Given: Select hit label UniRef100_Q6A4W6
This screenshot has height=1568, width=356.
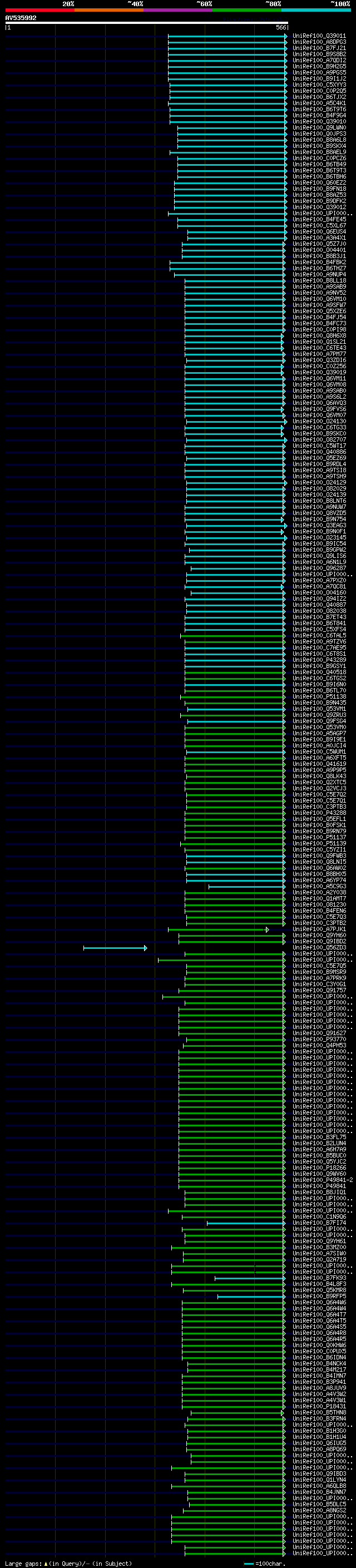Looking at the screenshot, I should (x=319, y=1302).
